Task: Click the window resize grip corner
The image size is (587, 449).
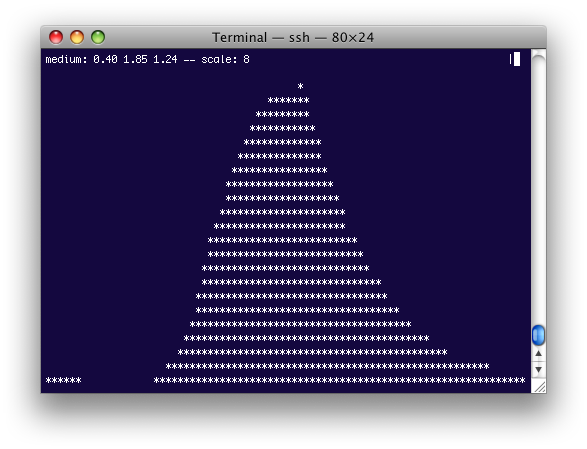Action: click(539, 386)
